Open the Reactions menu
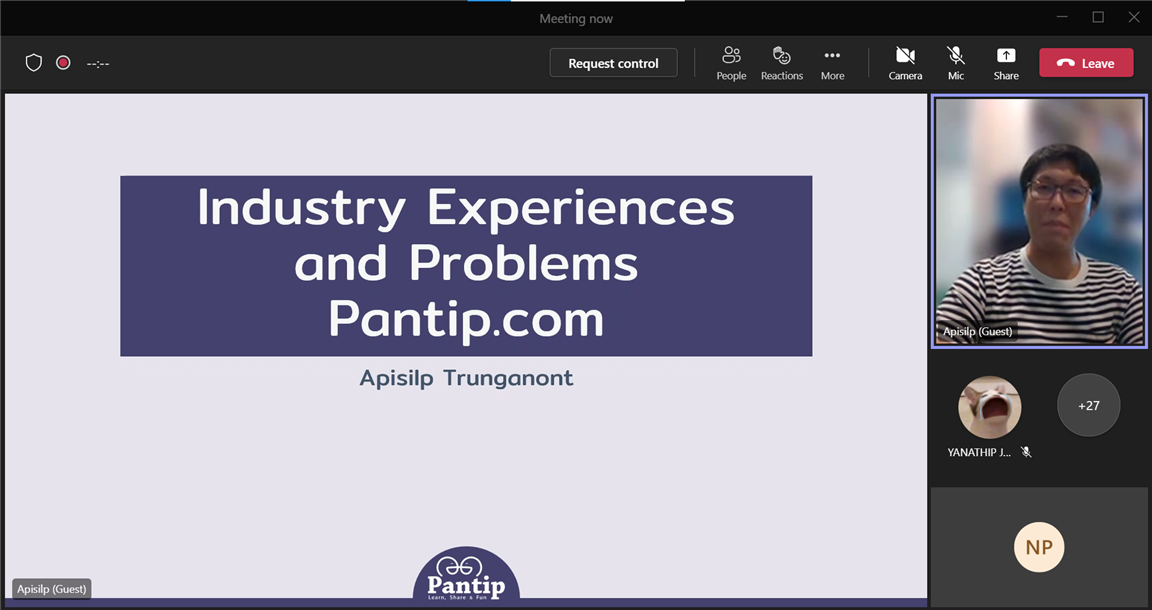The width and height of the screenshot is (1152, 610). (x=782, y=63)
